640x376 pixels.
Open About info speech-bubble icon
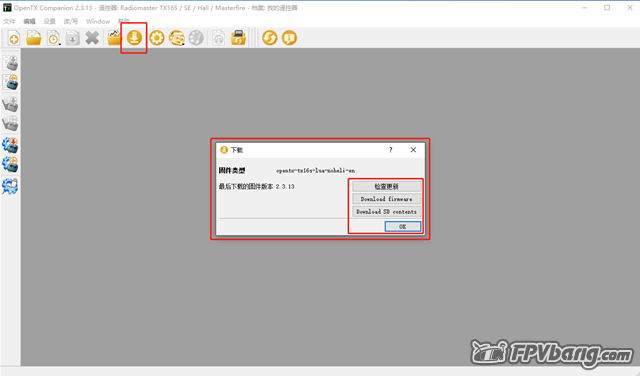point(289,38)
